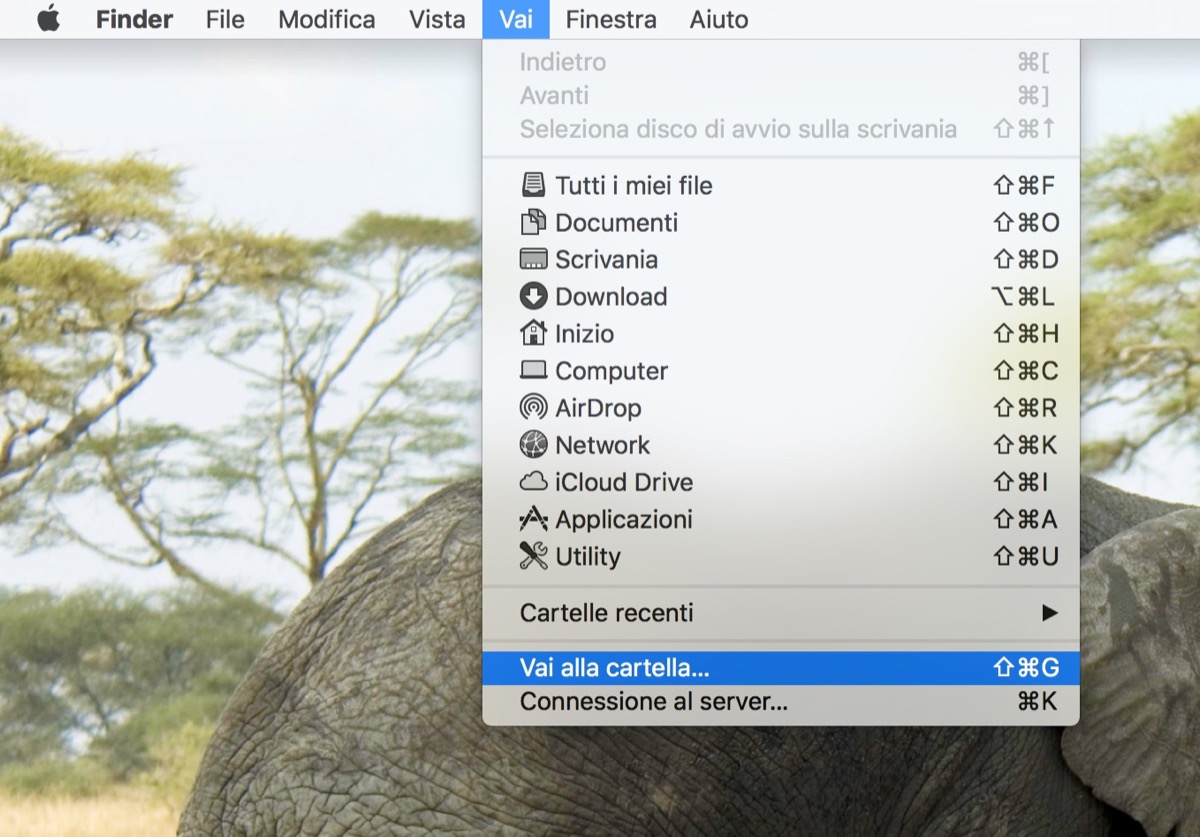Click the Tutti i miei file icon
Viewport: 1200px width, 837px height.
click(x=534, y=185)
